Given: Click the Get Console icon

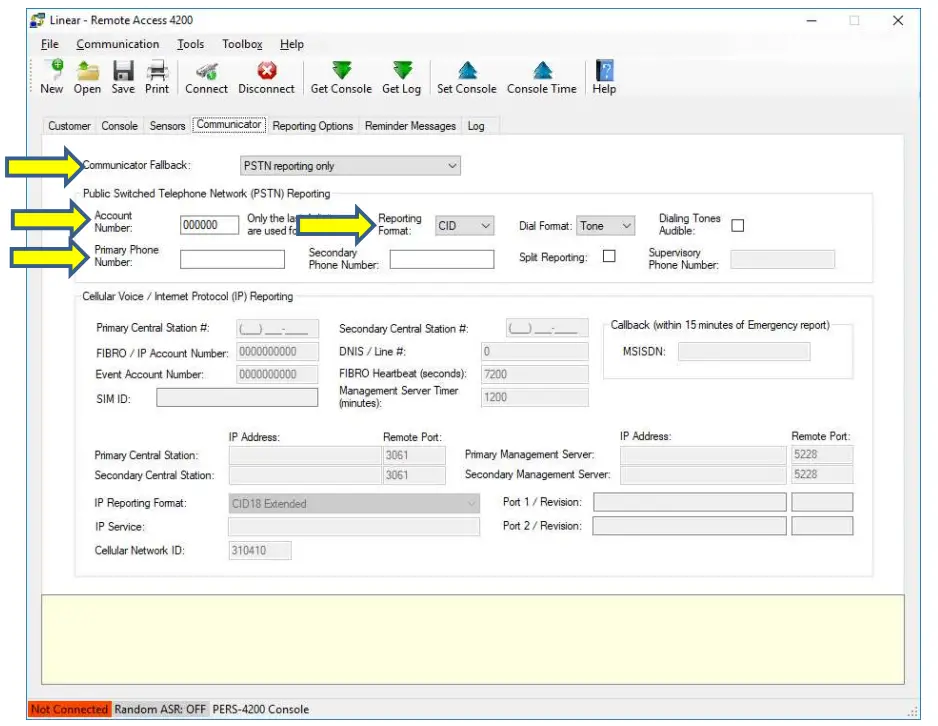Looking at the screenshot, I should [340, 76].
